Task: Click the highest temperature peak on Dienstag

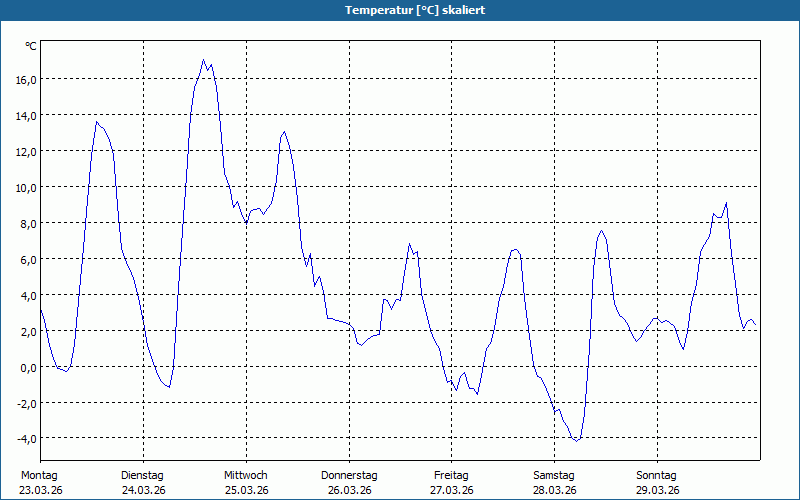Action: pyautogui.click(x=203, y=60)
